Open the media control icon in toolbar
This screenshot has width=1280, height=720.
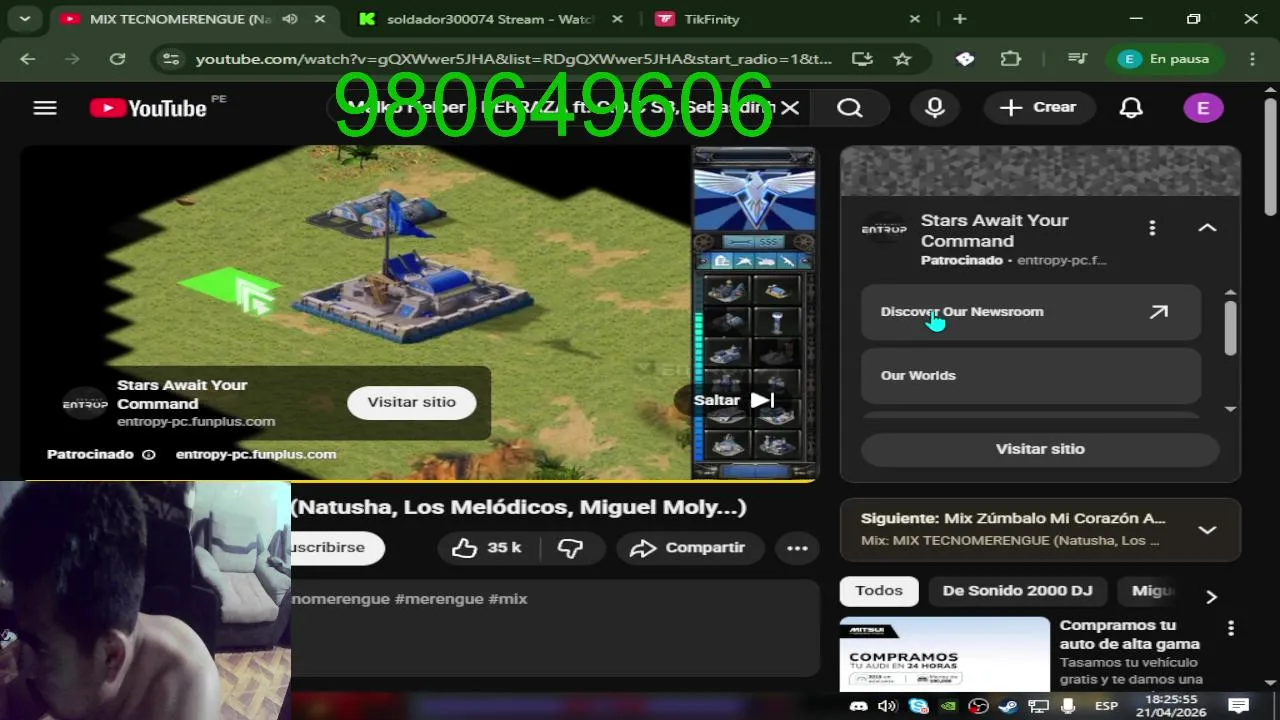tap(1077, 59)
